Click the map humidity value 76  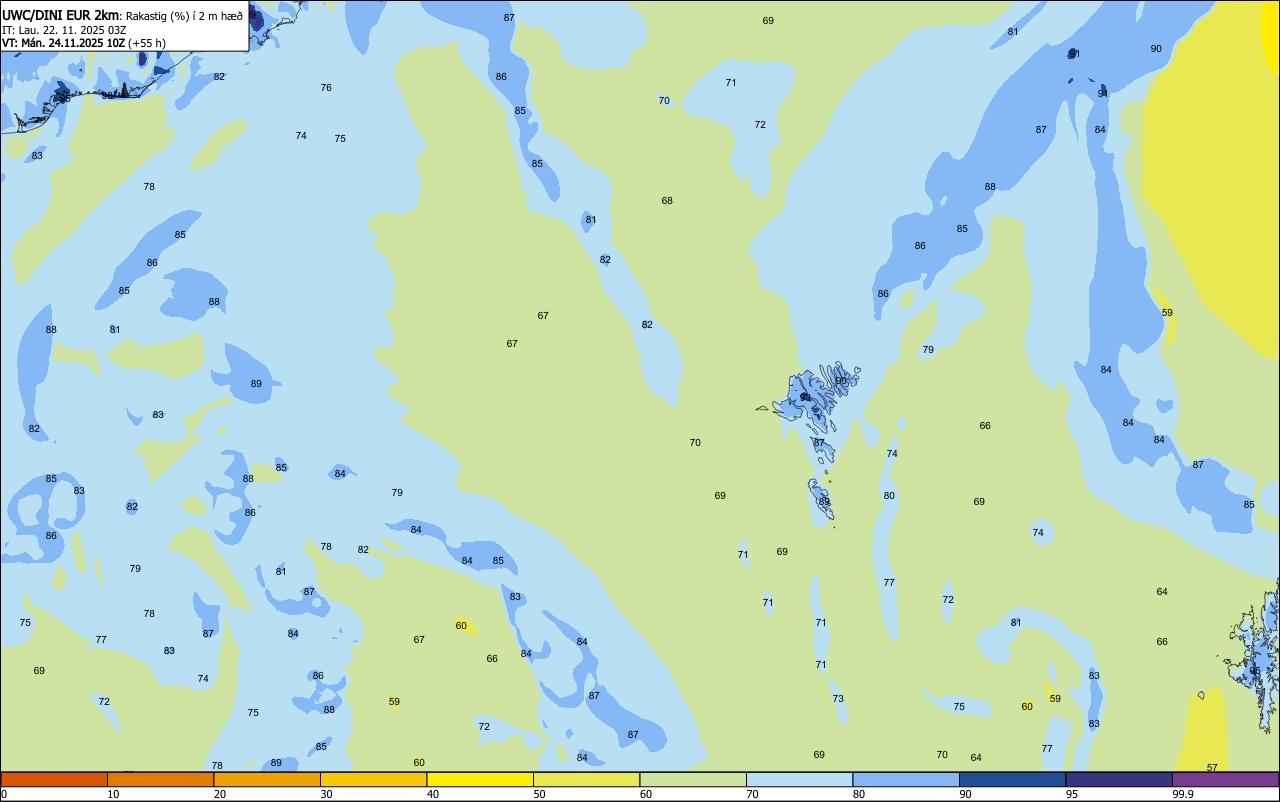coord(326,88)
